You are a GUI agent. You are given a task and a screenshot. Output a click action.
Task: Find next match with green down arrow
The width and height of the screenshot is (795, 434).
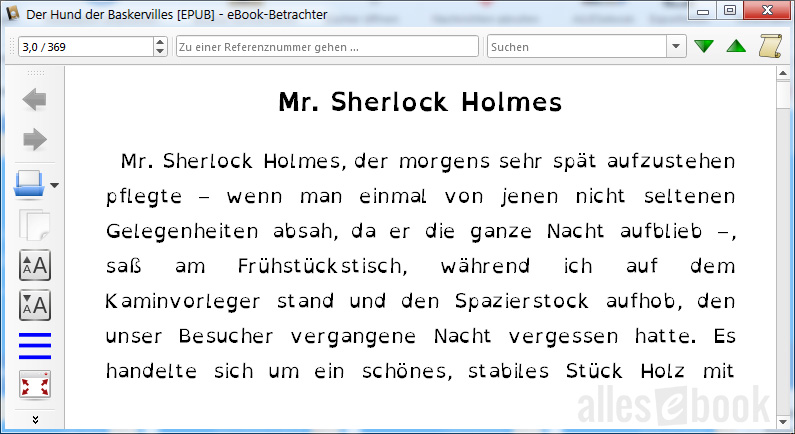coord(704,46)
